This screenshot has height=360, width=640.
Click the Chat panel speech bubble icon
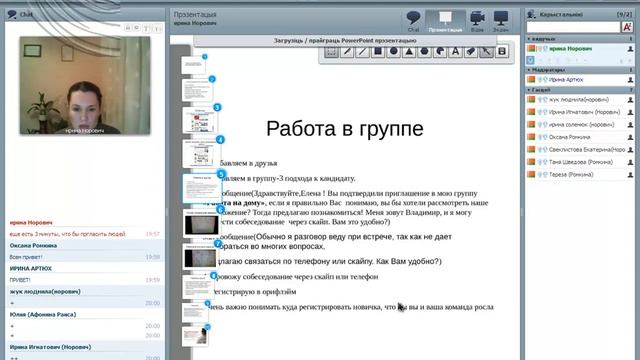(x=12, y=15)
